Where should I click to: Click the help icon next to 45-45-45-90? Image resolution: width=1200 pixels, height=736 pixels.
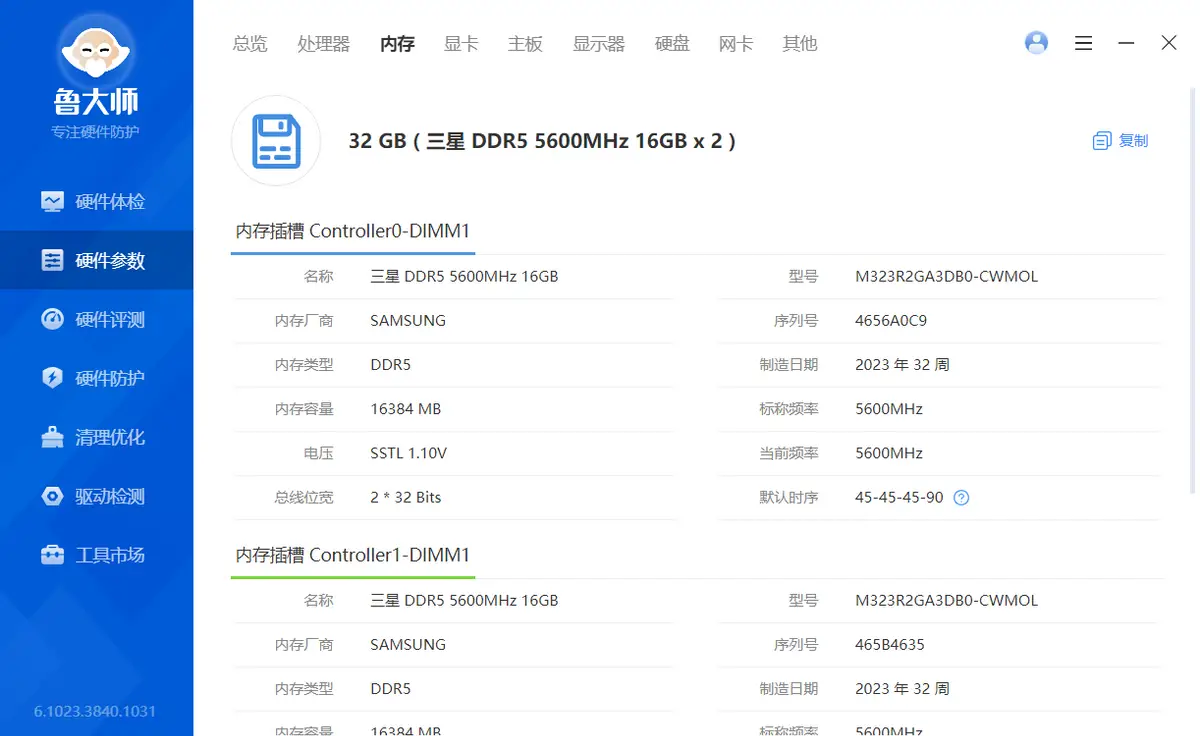[961, 497]
